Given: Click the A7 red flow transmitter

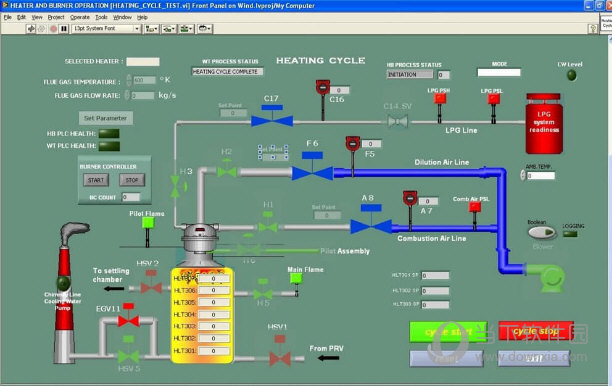Looking at the screenshot, I should pyautogui.click(x=410, y=198).
